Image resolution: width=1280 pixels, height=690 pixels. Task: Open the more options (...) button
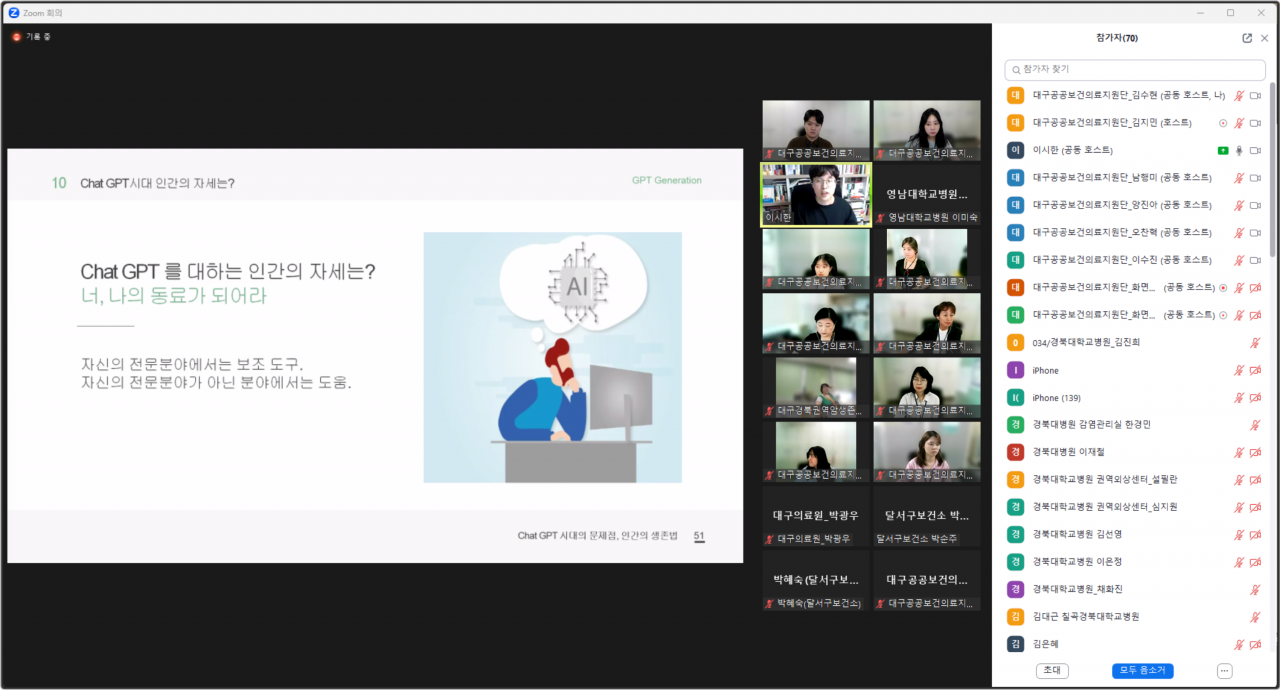(x=1224, y=671)
